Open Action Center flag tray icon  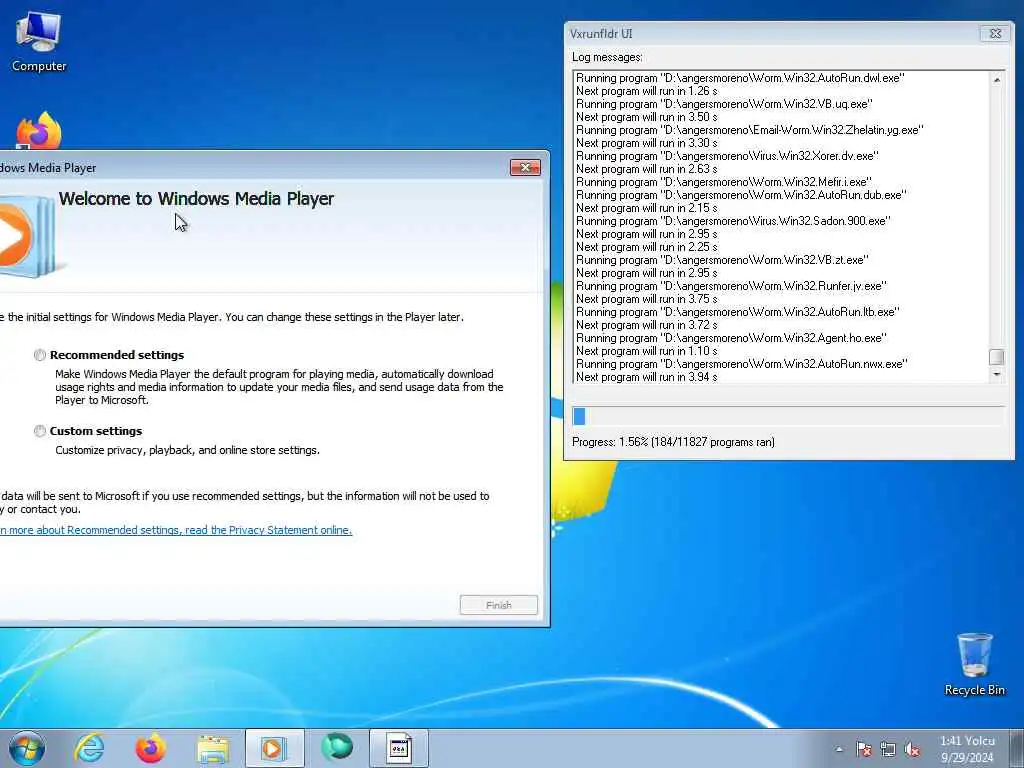pyautogui.click(x=864, y=750)
